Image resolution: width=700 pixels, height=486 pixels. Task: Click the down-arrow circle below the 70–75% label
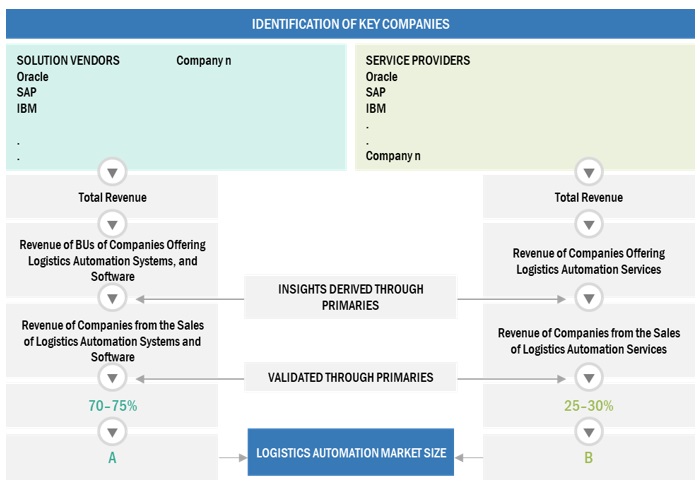point(112,432)
